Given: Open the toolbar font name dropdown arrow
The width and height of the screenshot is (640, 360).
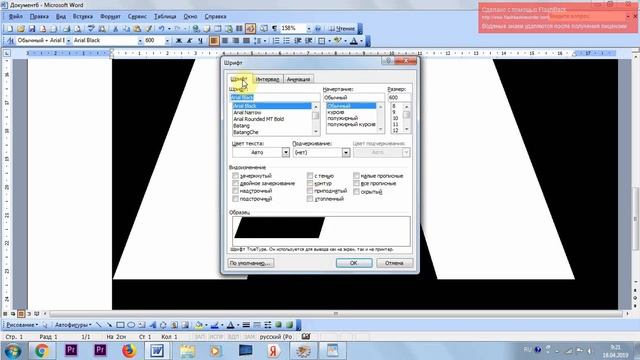Looking at the screenshot, I should coord(140,41).
